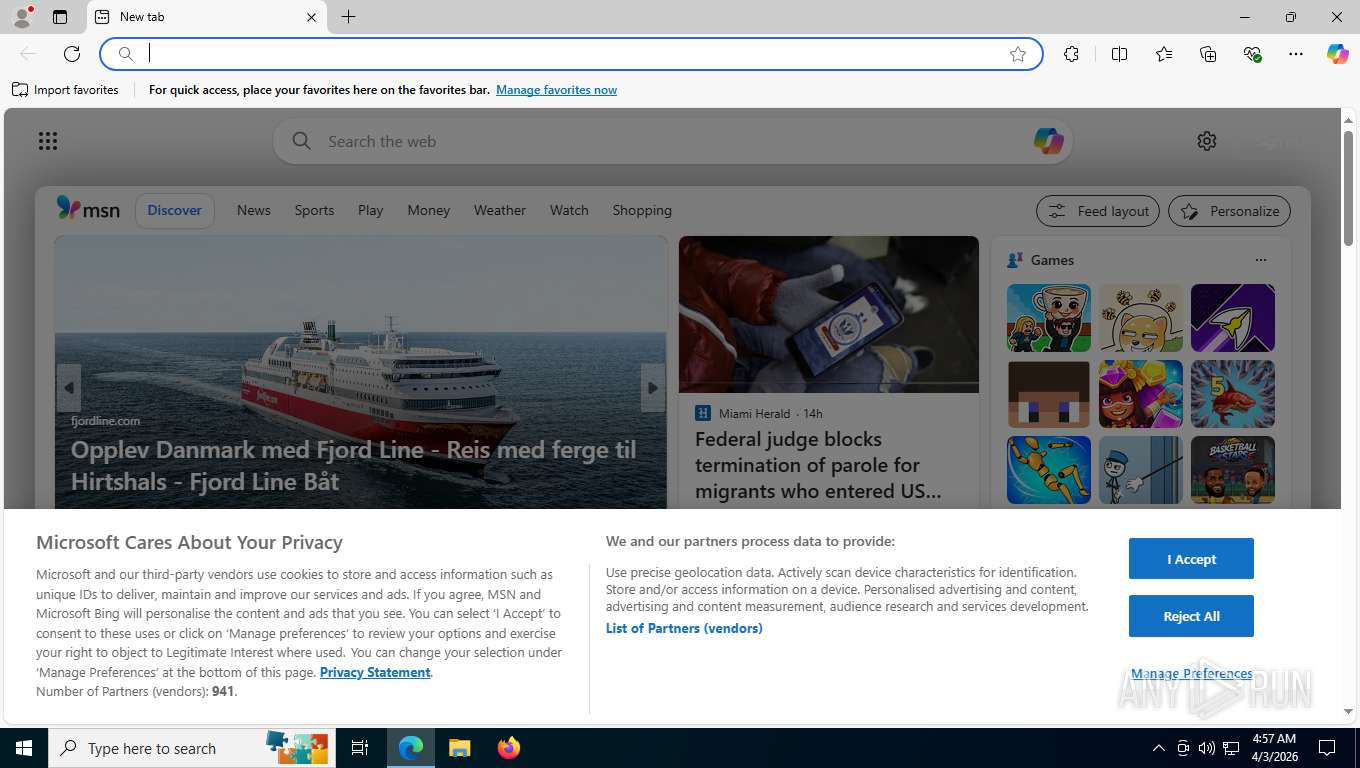Open the Collections icon
Screen dimensions: 1360x768
click(x=1208, y=54)
